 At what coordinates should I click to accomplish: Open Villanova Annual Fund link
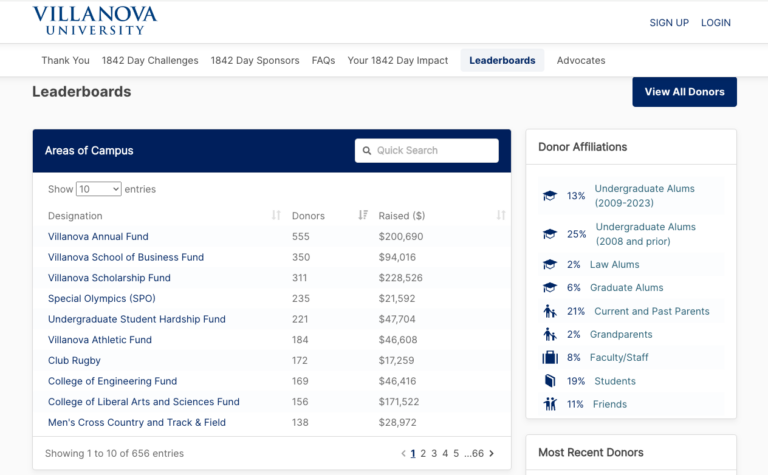click(x=98, y=237)
